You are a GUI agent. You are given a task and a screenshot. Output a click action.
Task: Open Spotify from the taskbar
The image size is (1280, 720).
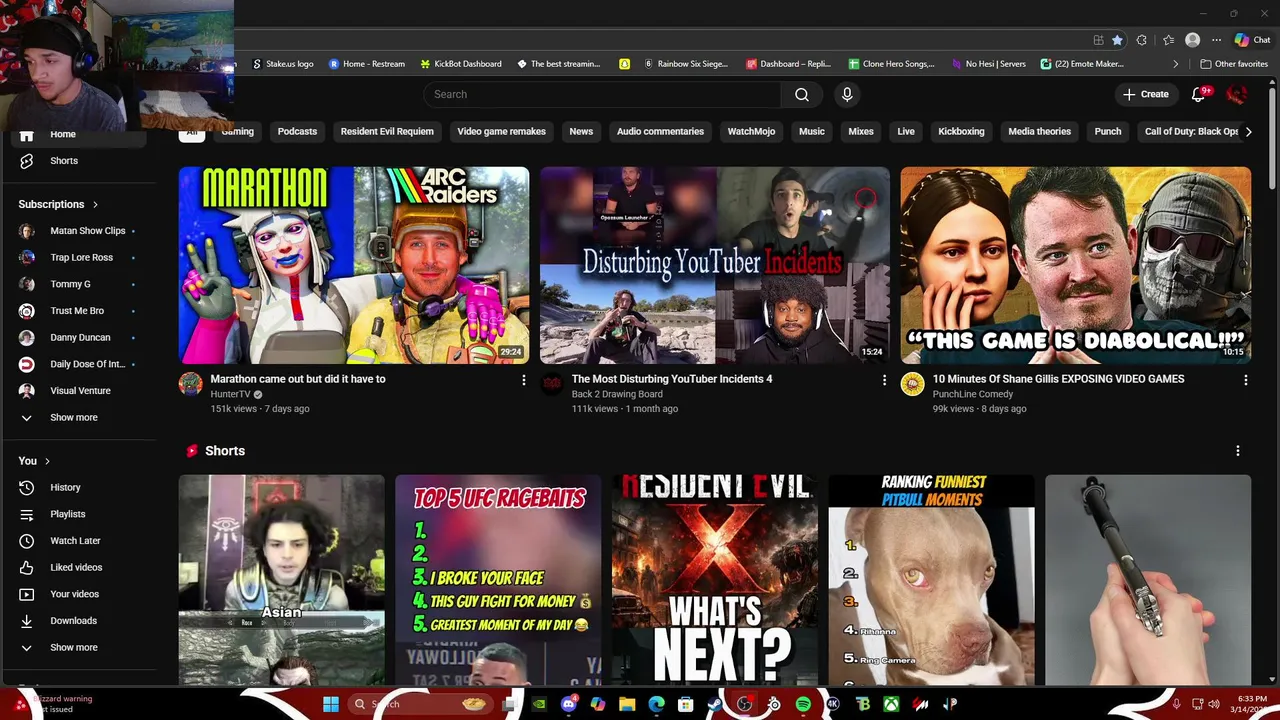point(803,704)
